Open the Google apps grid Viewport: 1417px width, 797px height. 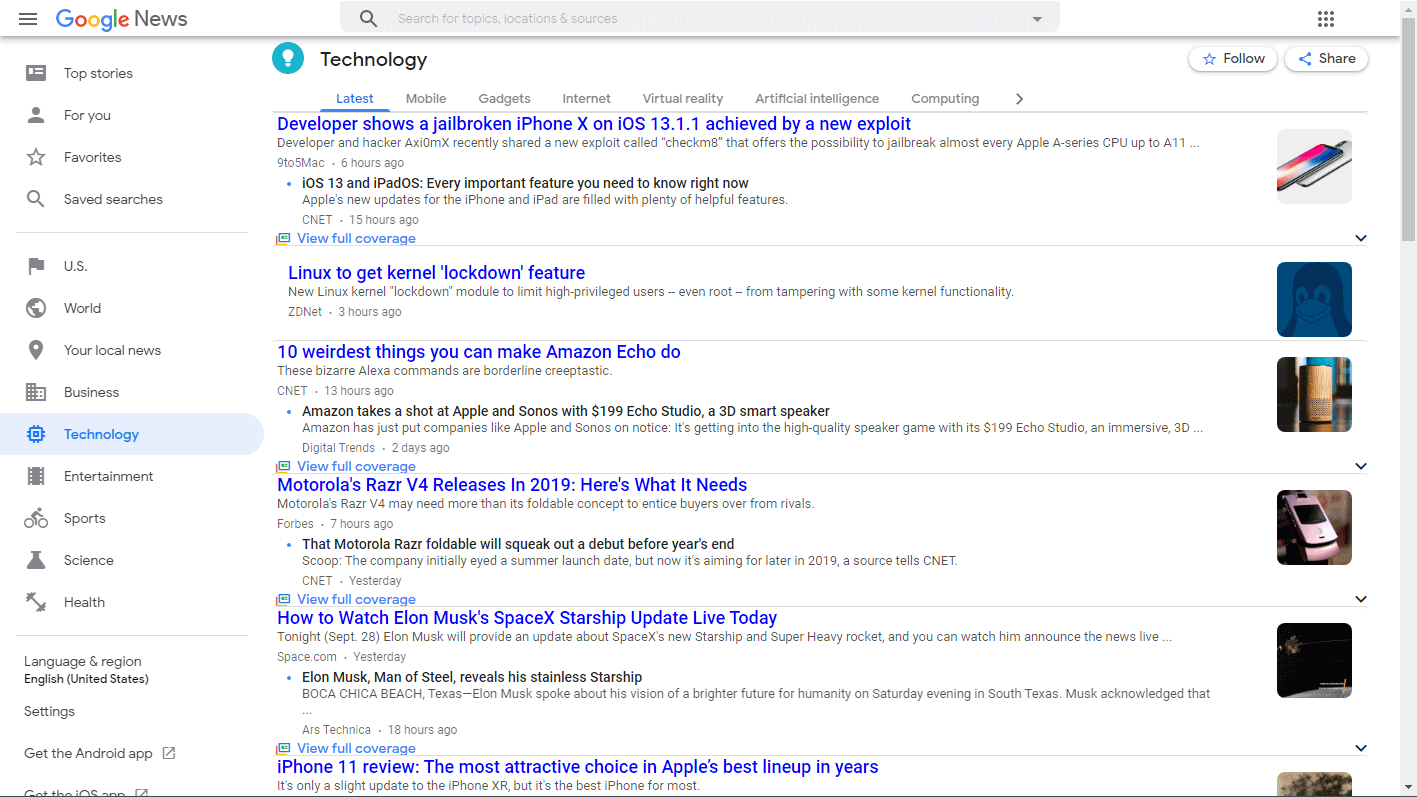[x=1326, y=19]
